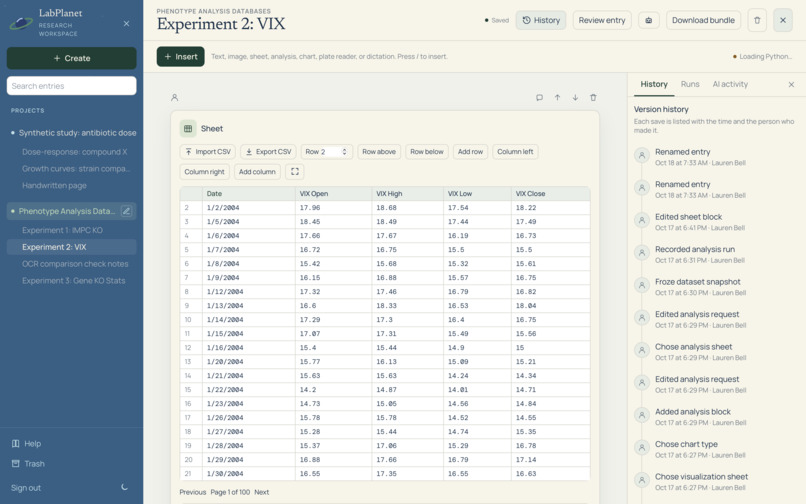Image resolution: width=806 pixels, height=504 pixels.
Task: Open Experiment 3: Gene KO Stats
Action: tap(74, 281)
